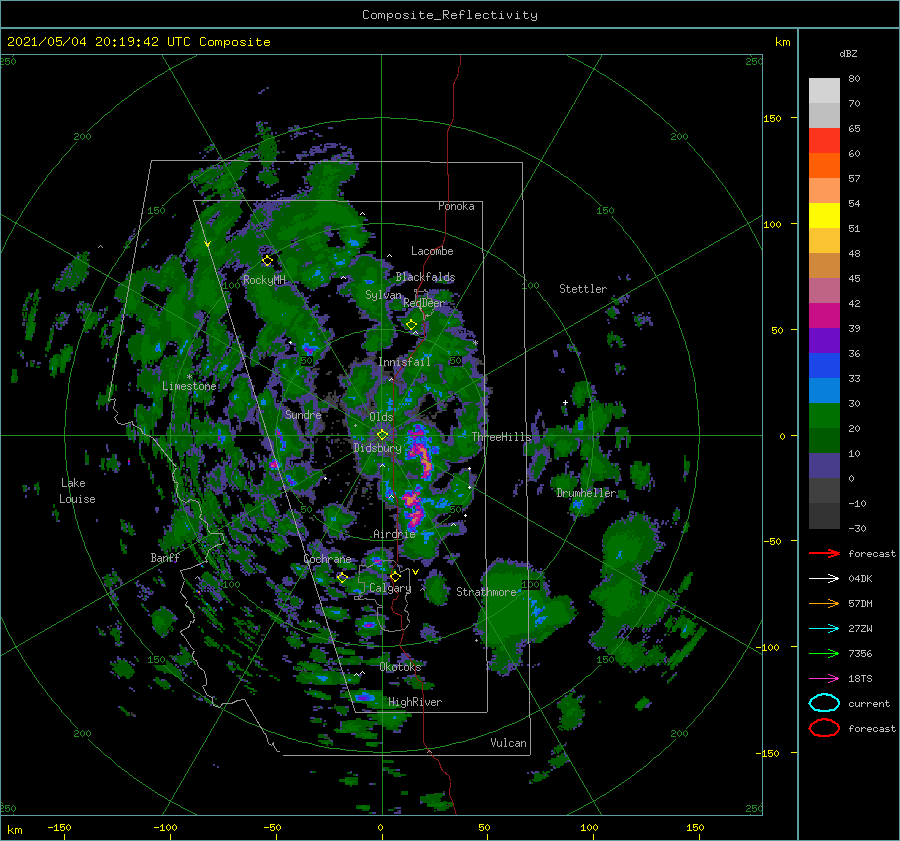Click the magenta storm cell north of Airdrie
The image size is (900, 841).
(413, 508)
